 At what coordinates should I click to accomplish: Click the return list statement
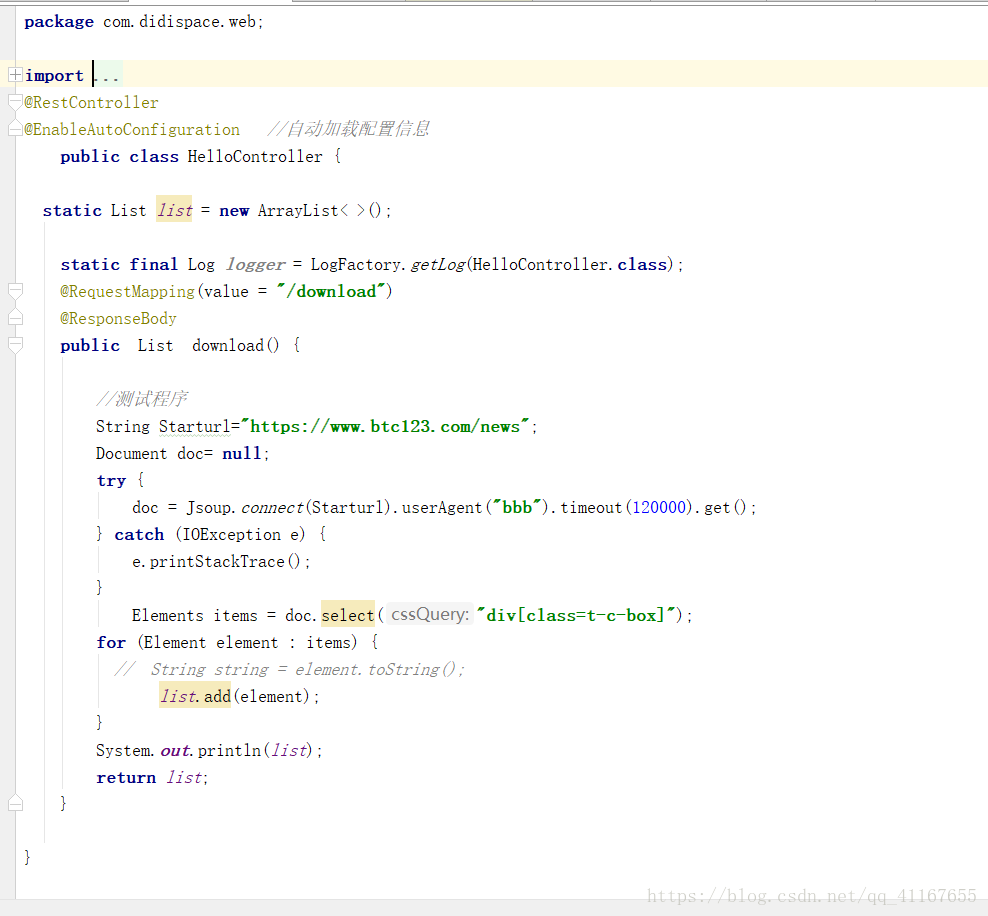150,777
